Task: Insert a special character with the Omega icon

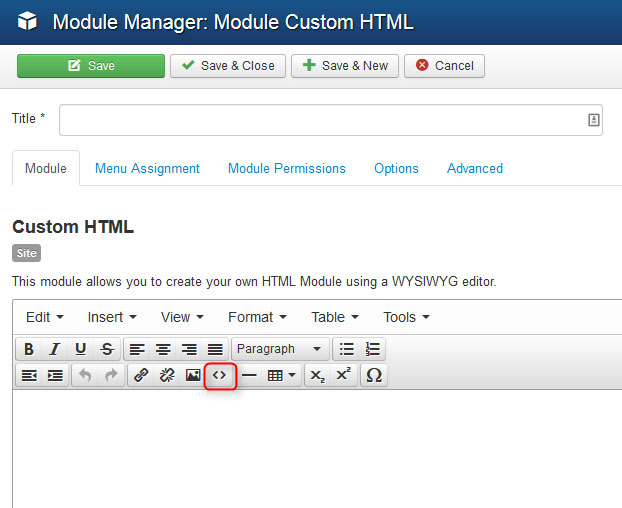Action: [x=374, y=375]
